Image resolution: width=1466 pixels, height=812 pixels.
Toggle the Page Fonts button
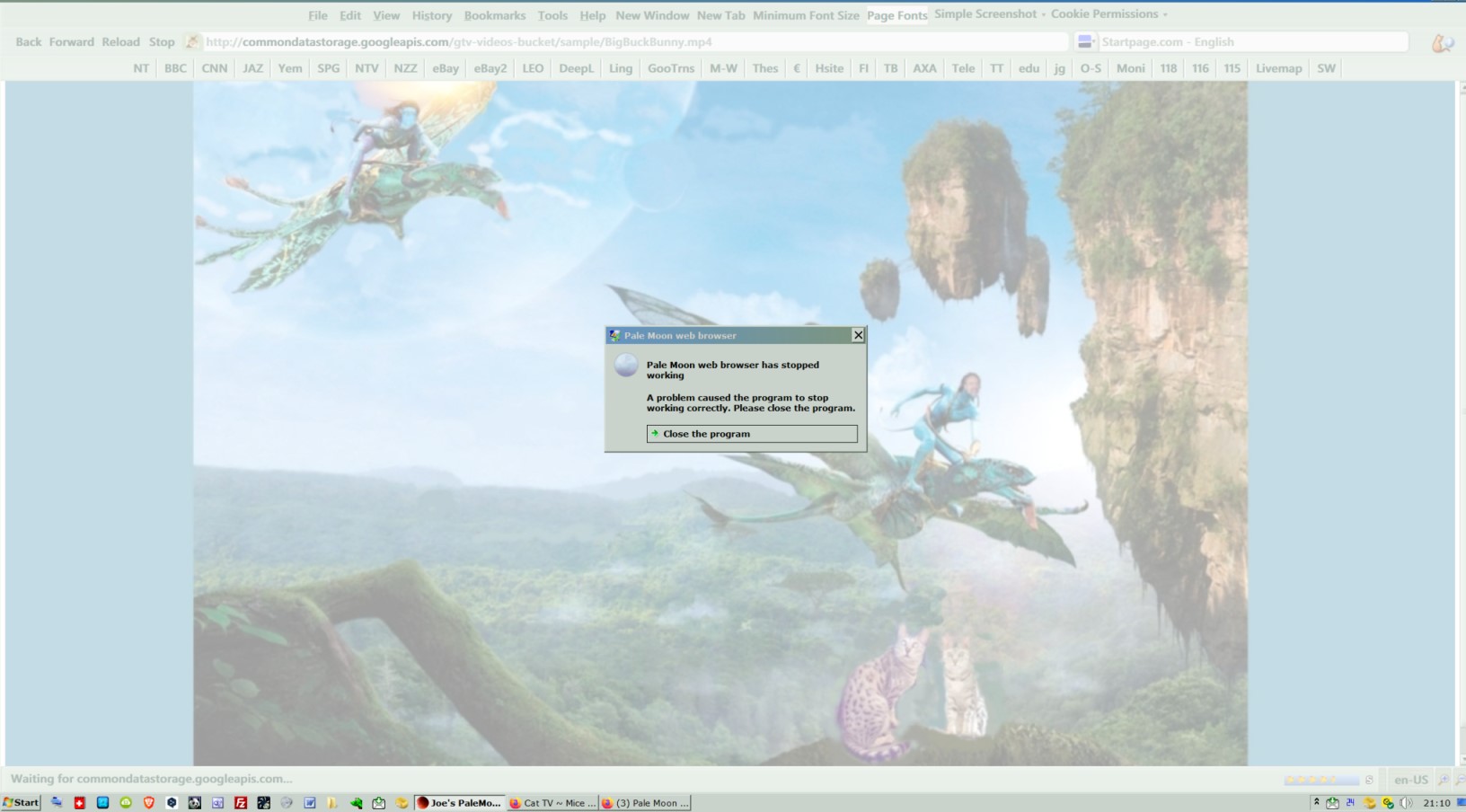896,15
